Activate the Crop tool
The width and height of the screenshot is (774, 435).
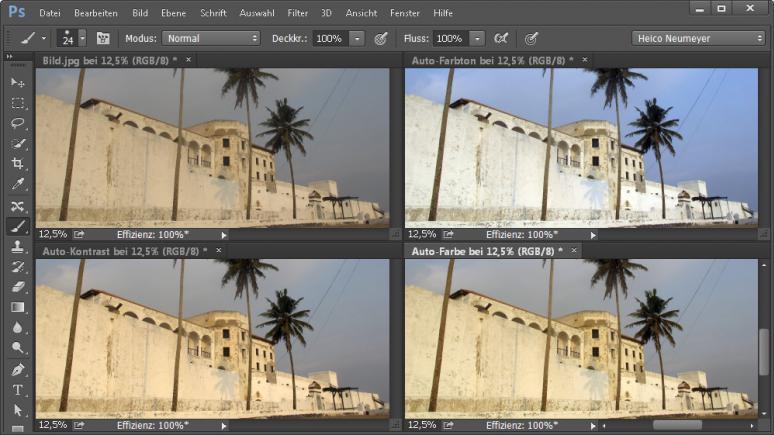17,164
